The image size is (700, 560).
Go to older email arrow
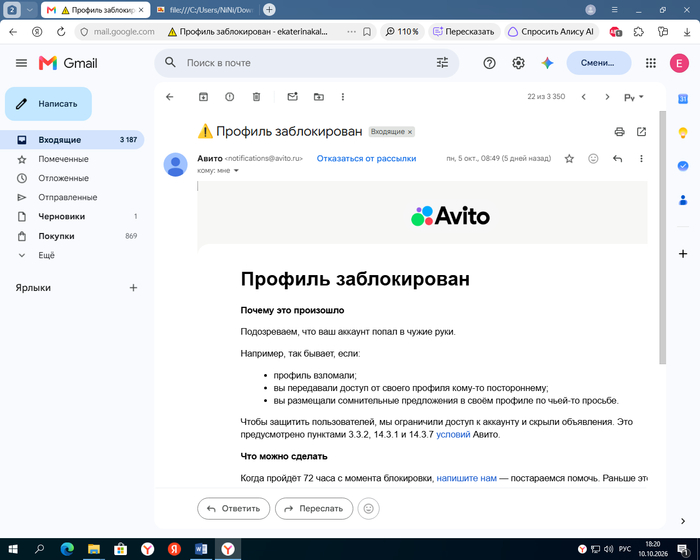(607, 97)
